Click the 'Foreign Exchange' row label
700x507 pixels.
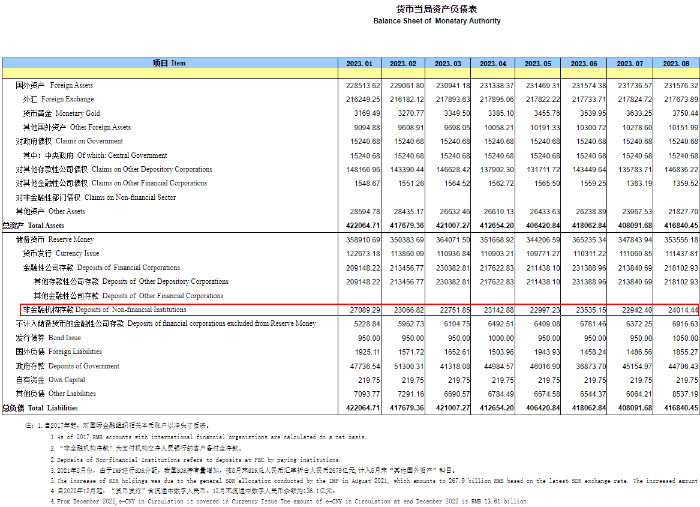point(68,99)
